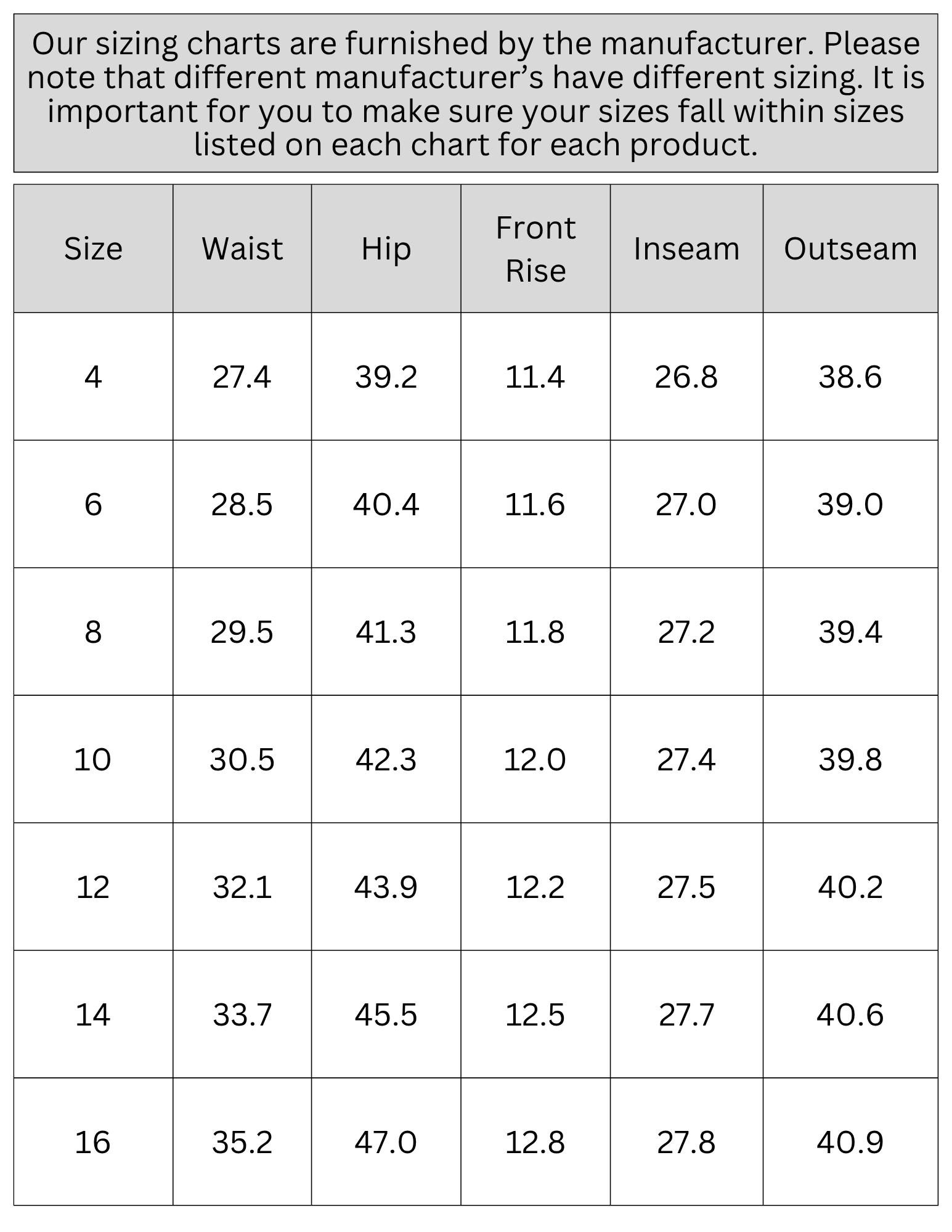Select front rise value 12.8
Image resolution: width=952 pixels, height=1232 pixels.
tap(535, 1142)
